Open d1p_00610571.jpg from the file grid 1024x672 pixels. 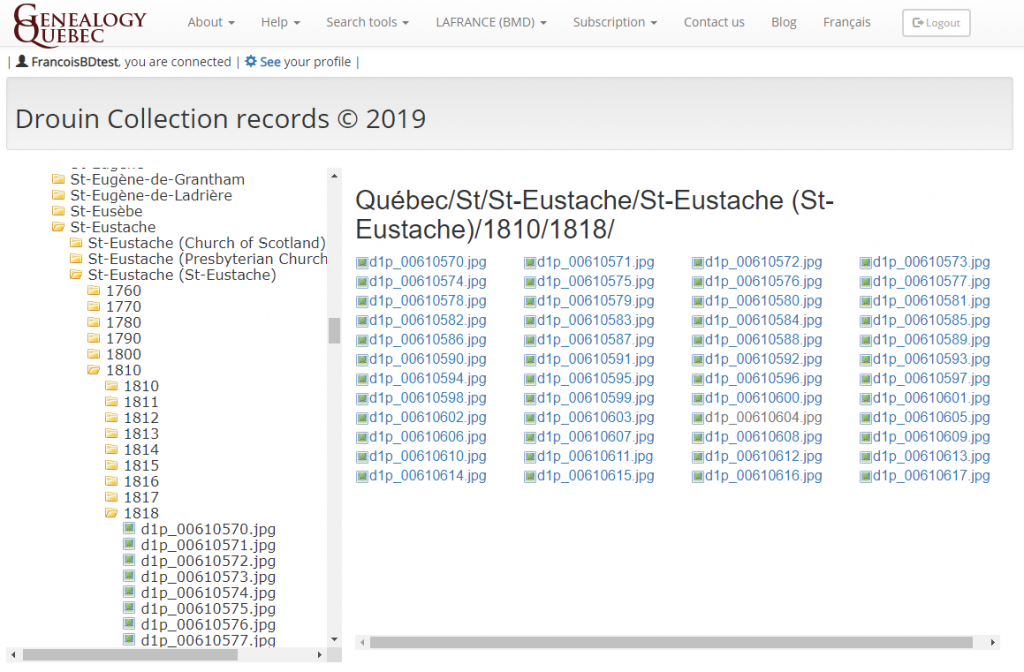click(595, 262)
